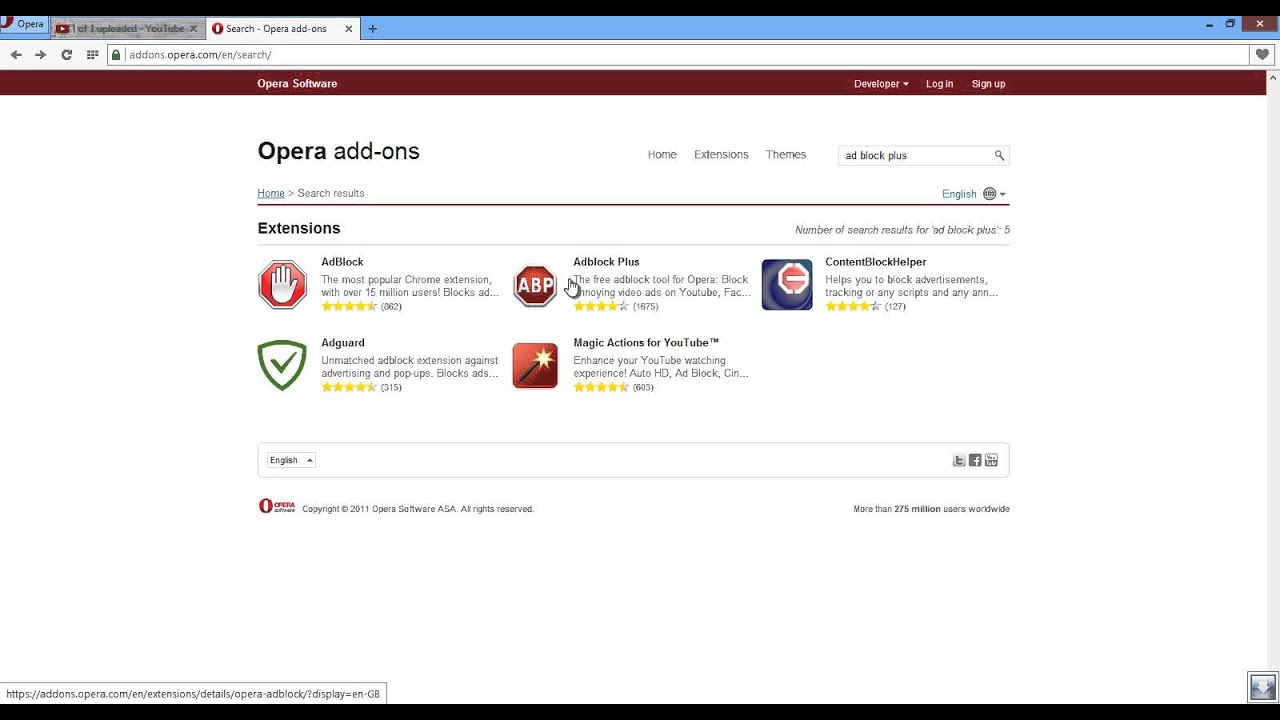Go forward with the forward arrow

click(x=41, y=55)
